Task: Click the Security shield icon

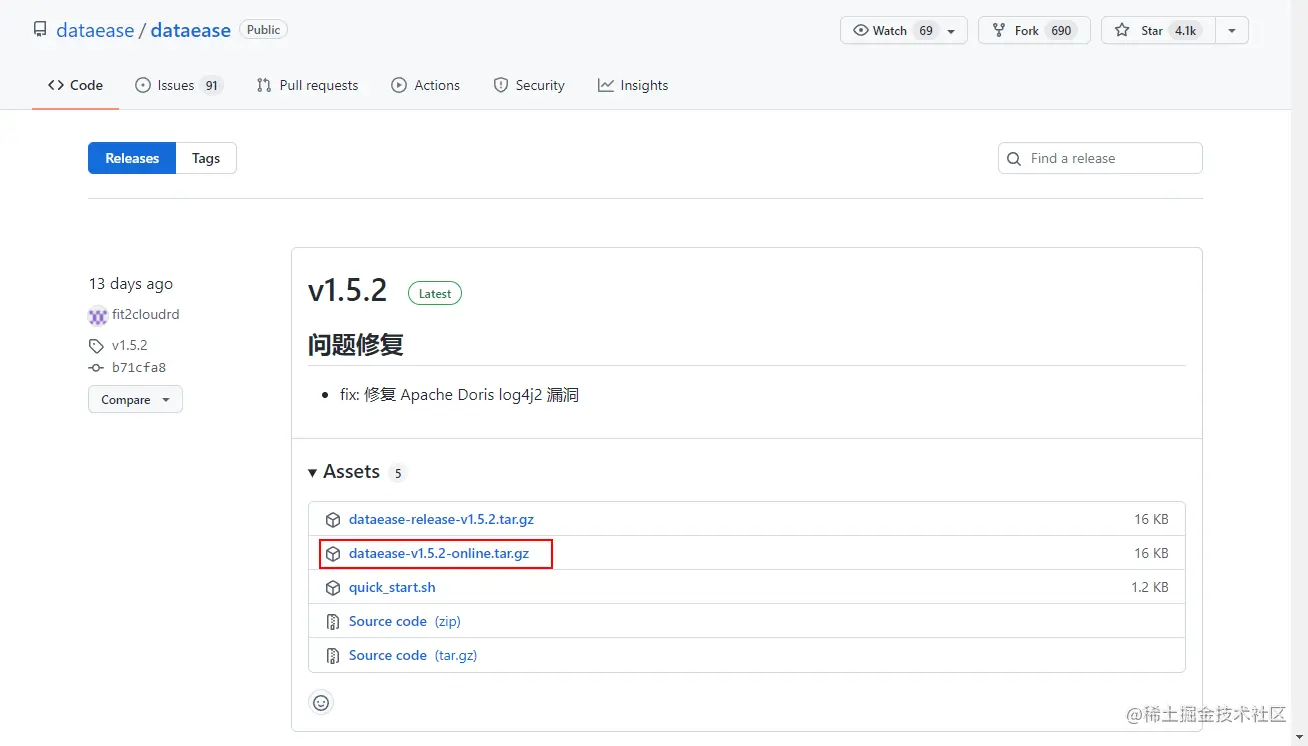Action: tap(501, 85)
